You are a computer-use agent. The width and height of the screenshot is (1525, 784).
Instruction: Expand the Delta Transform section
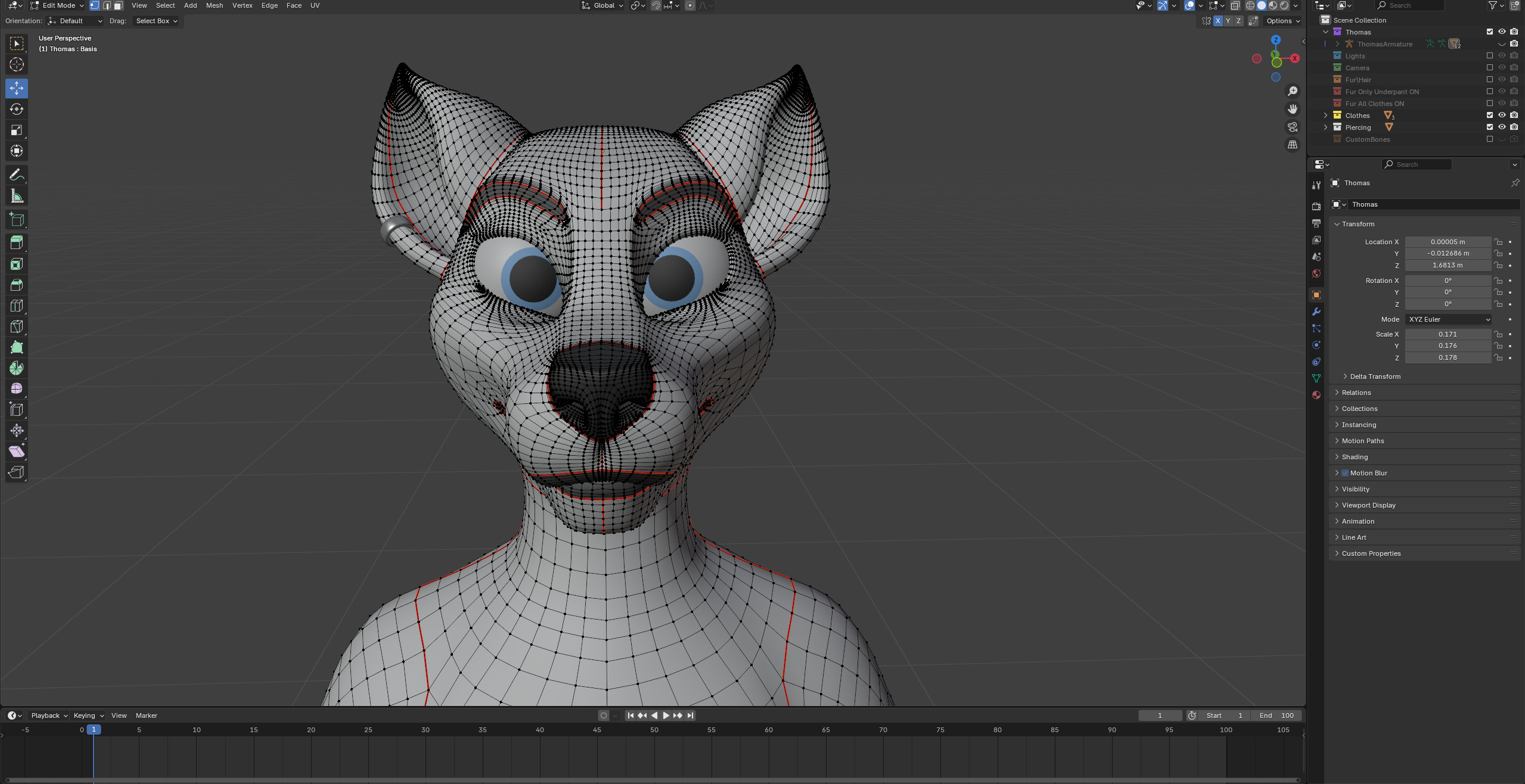[1375, 377]
